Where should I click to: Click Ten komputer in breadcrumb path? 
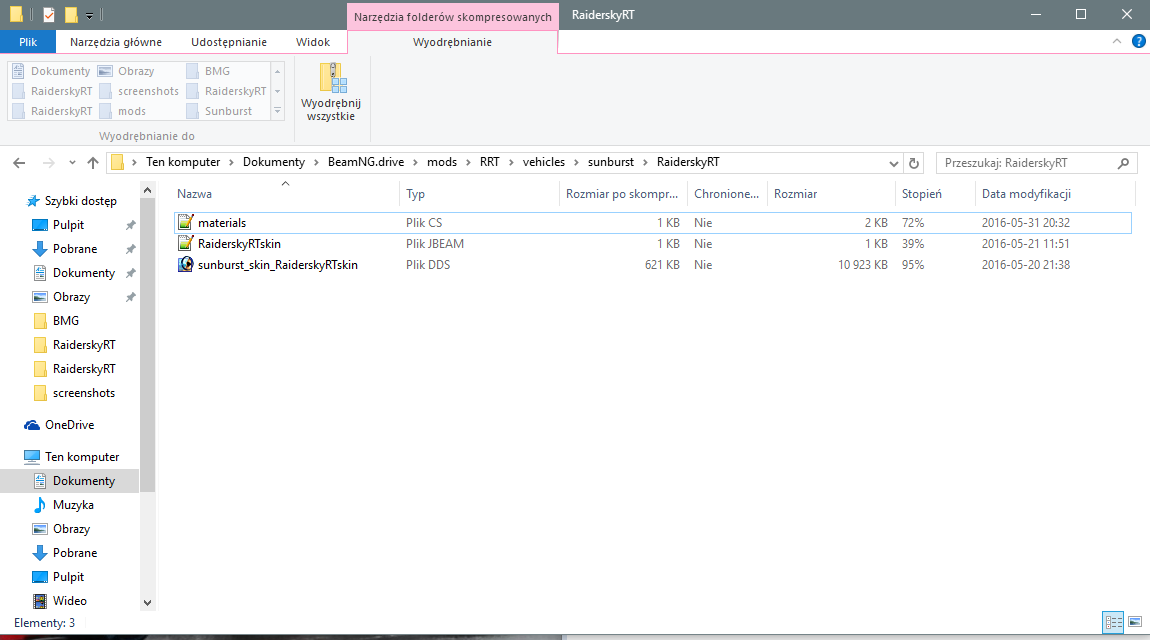[x=183, y=162]
